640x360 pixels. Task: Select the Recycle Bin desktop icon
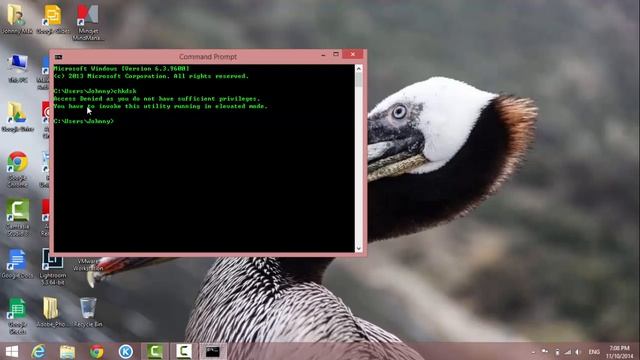click(88, 312)
